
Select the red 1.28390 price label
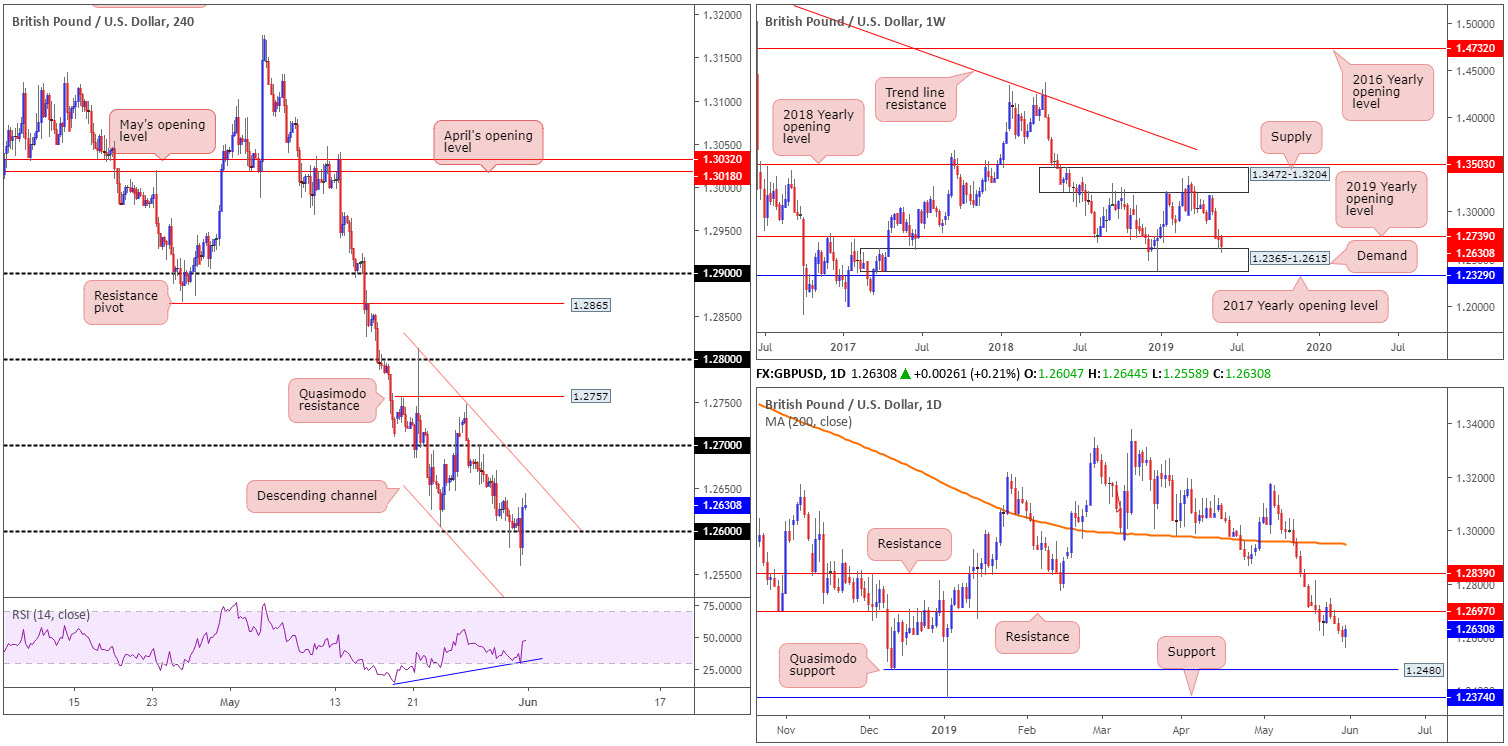pyautogui.click(x=1477, y=573)
